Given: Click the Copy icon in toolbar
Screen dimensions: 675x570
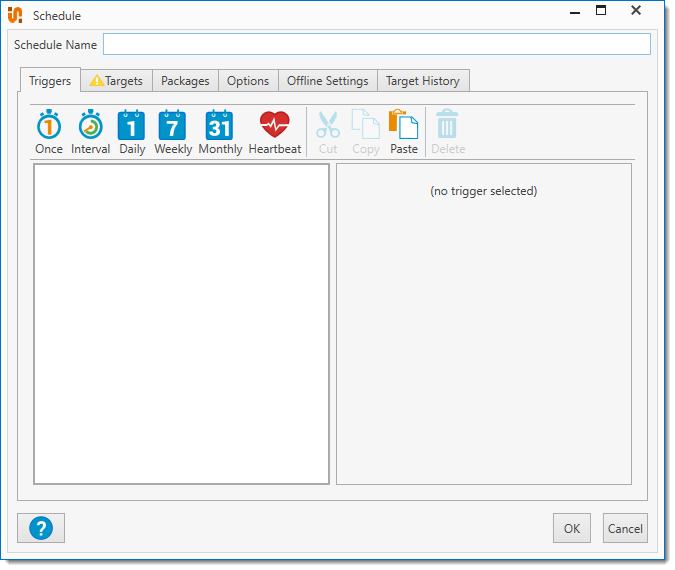Looking at the screenshot, I should tap(365, 132).
